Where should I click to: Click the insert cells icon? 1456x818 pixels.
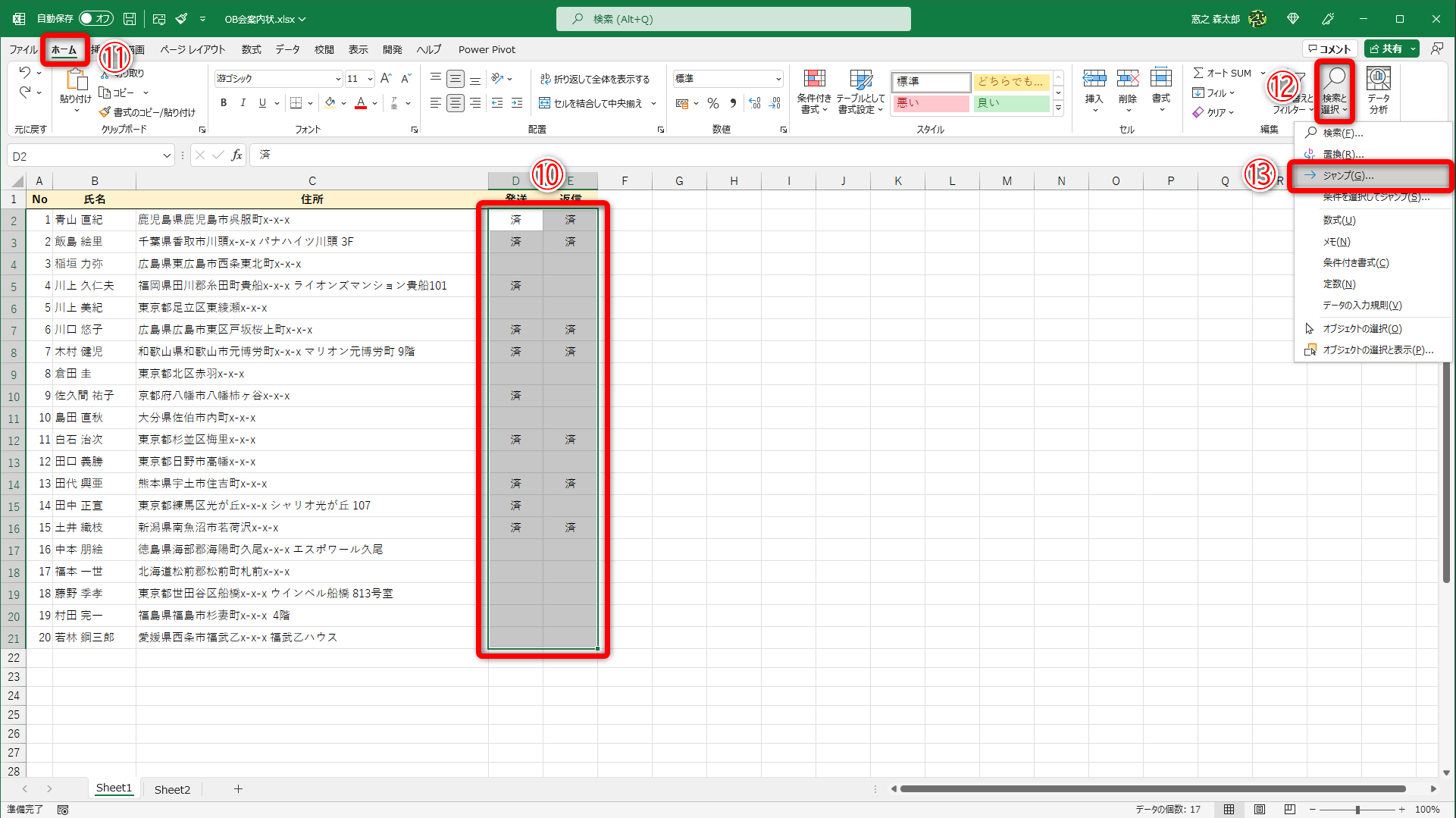coord(1094,79)
